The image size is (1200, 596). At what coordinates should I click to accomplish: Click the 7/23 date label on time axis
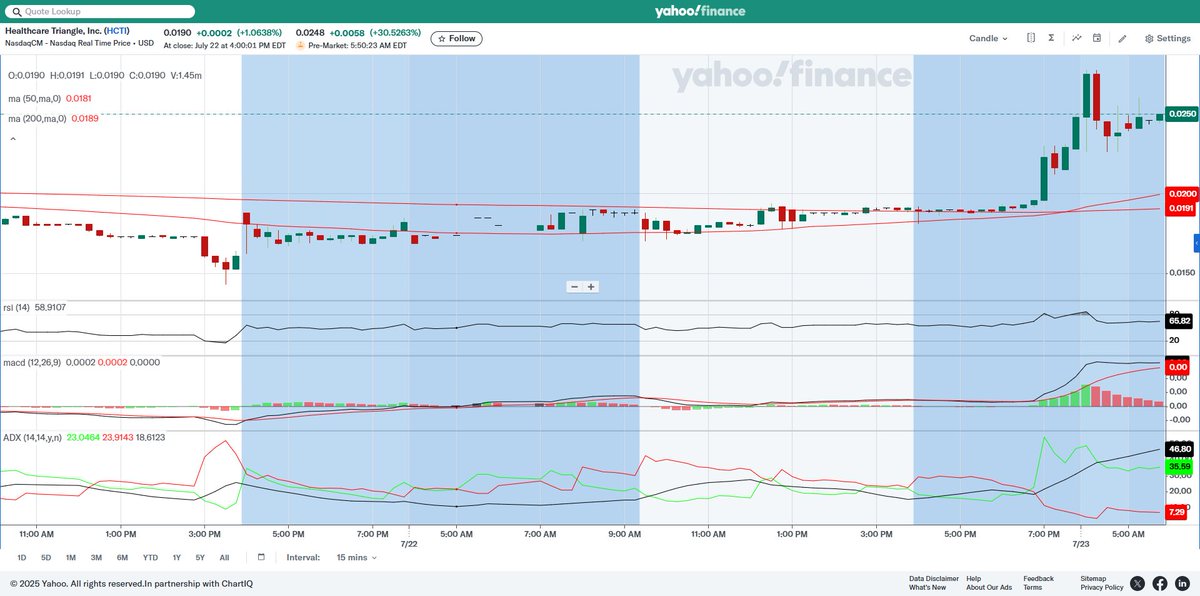(1081, 544)
